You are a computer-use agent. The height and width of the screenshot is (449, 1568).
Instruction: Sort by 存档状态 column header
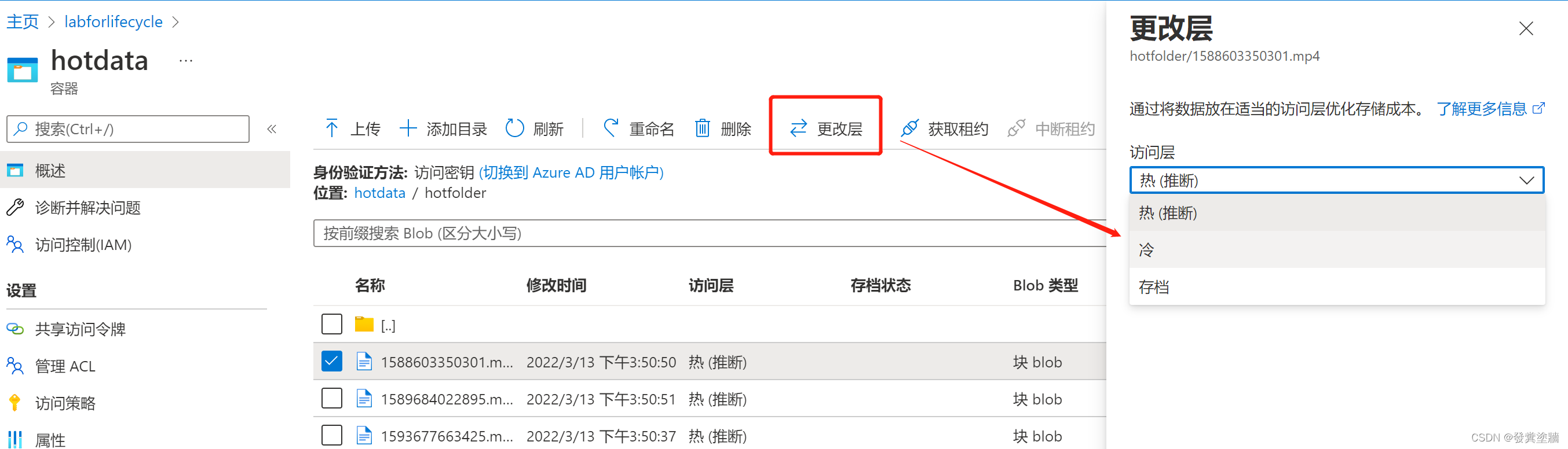point(880,285)
